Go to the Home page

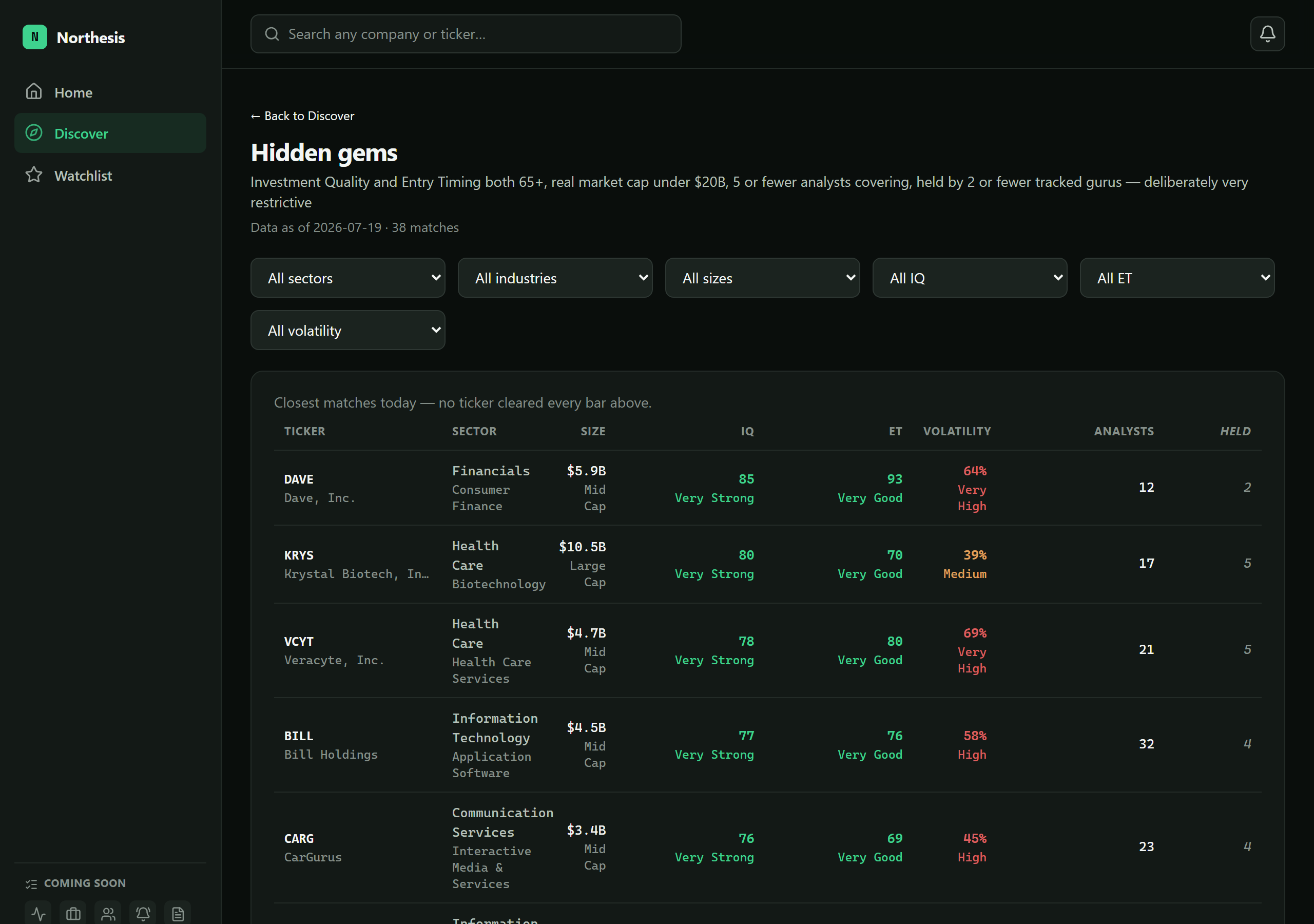[x=110, y=92]
